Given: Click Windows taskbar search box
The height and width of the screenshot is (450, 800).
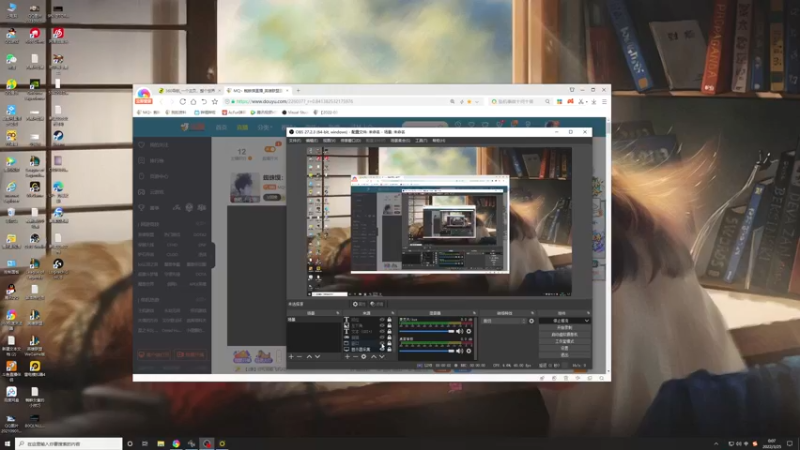Looking at the screenshot, I should pos(69,444).
